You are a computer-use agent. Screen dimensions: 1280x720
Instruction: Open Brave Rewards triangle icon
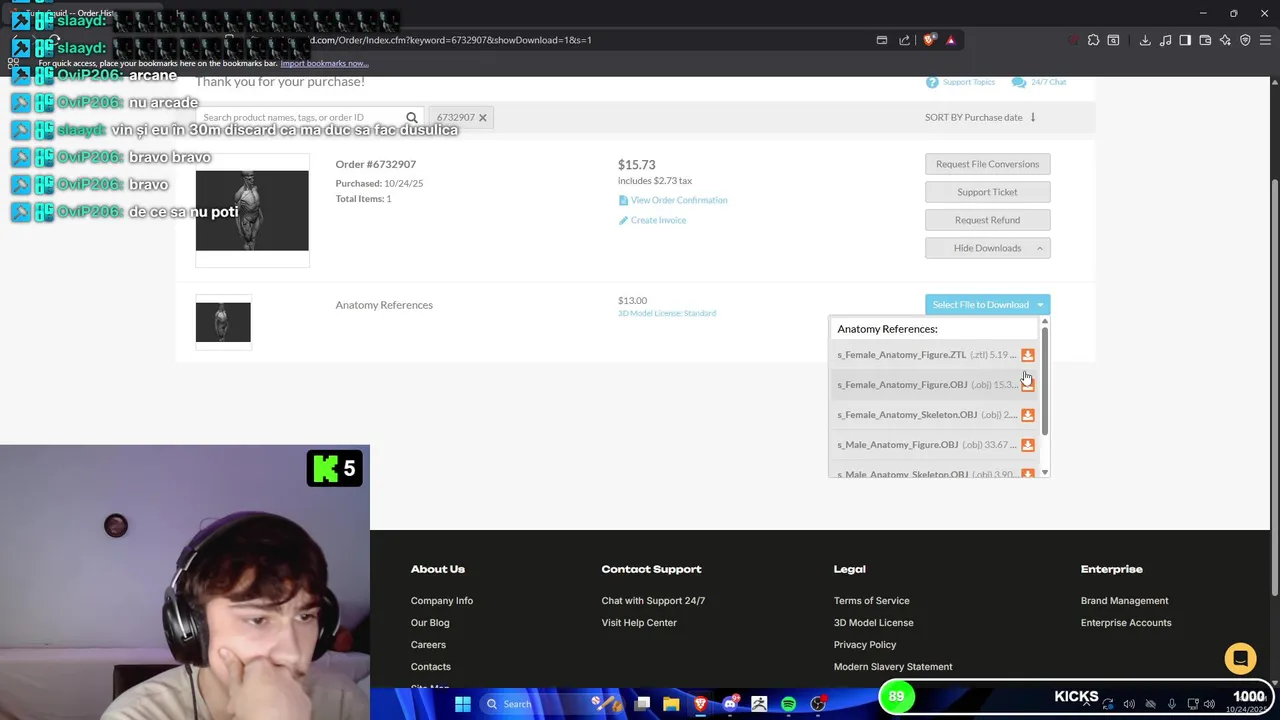950,40
